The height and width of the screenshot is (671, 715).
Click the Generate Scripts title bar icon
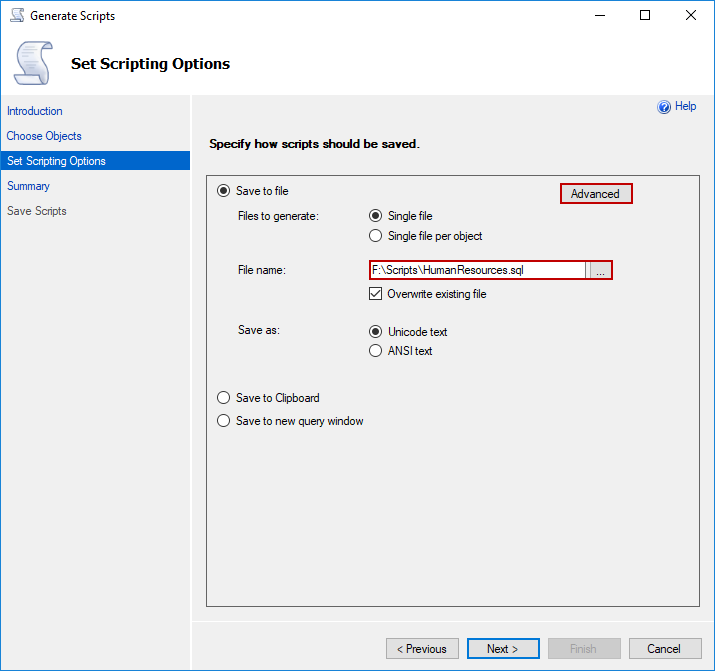click(x=15, y=16)
